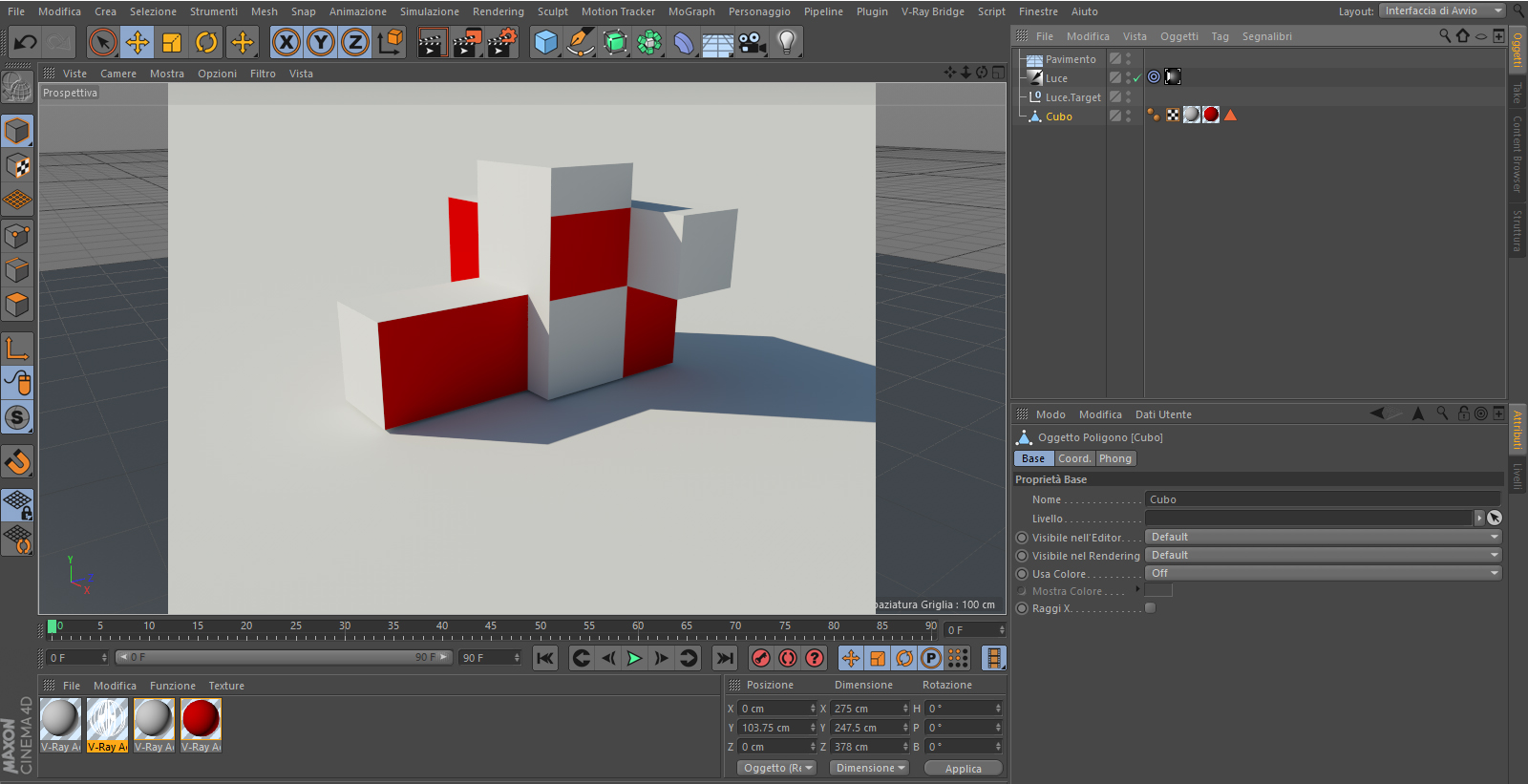Switch to Polygons mode in left sidebar
Image resolution: width=1528 pixels, height=784 pixels.
[x=18, y=305]
